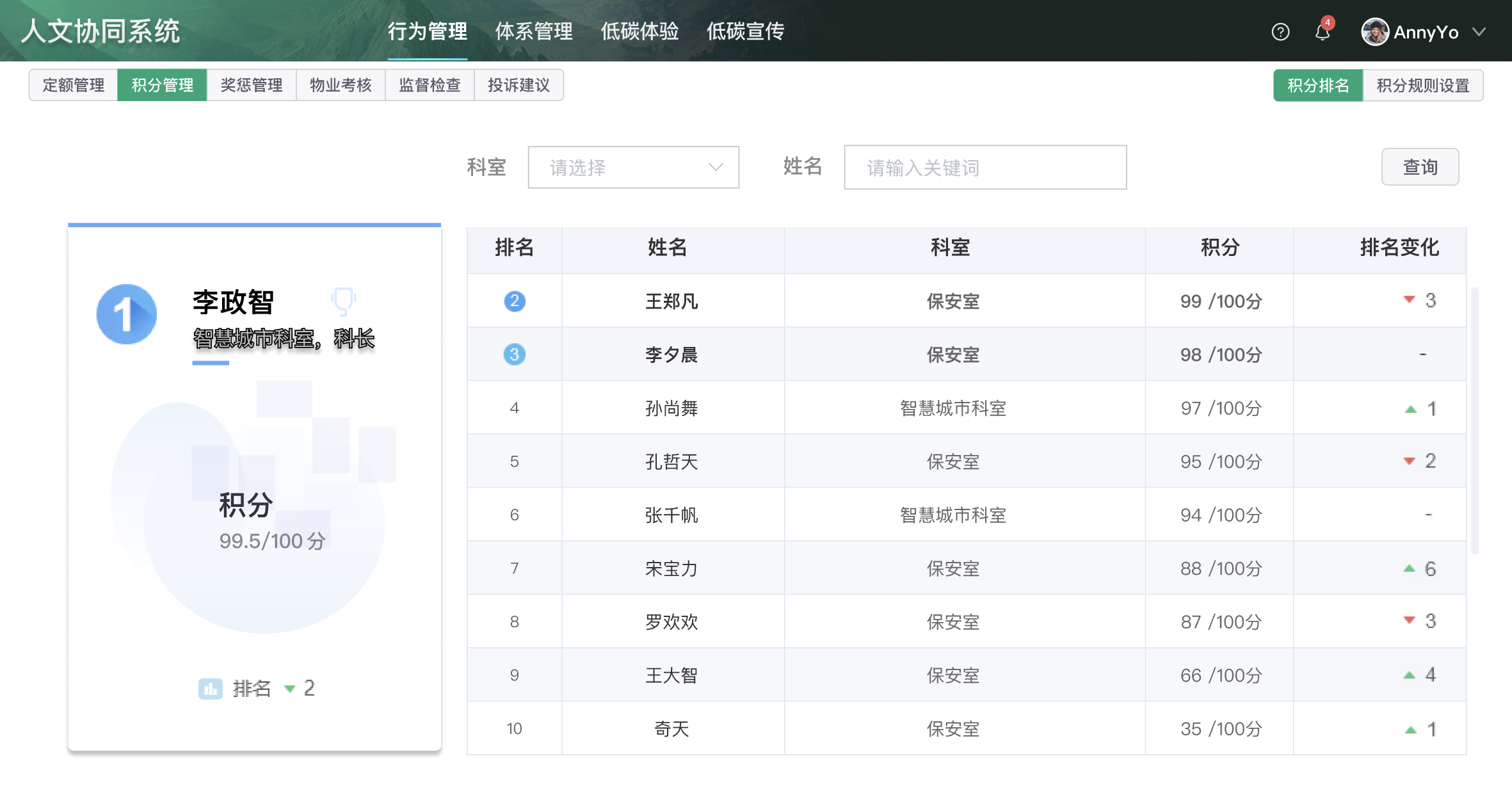Click the bar chart ranking icon
The width and height of the screenshot is (1512, 809).
(210, 689)
